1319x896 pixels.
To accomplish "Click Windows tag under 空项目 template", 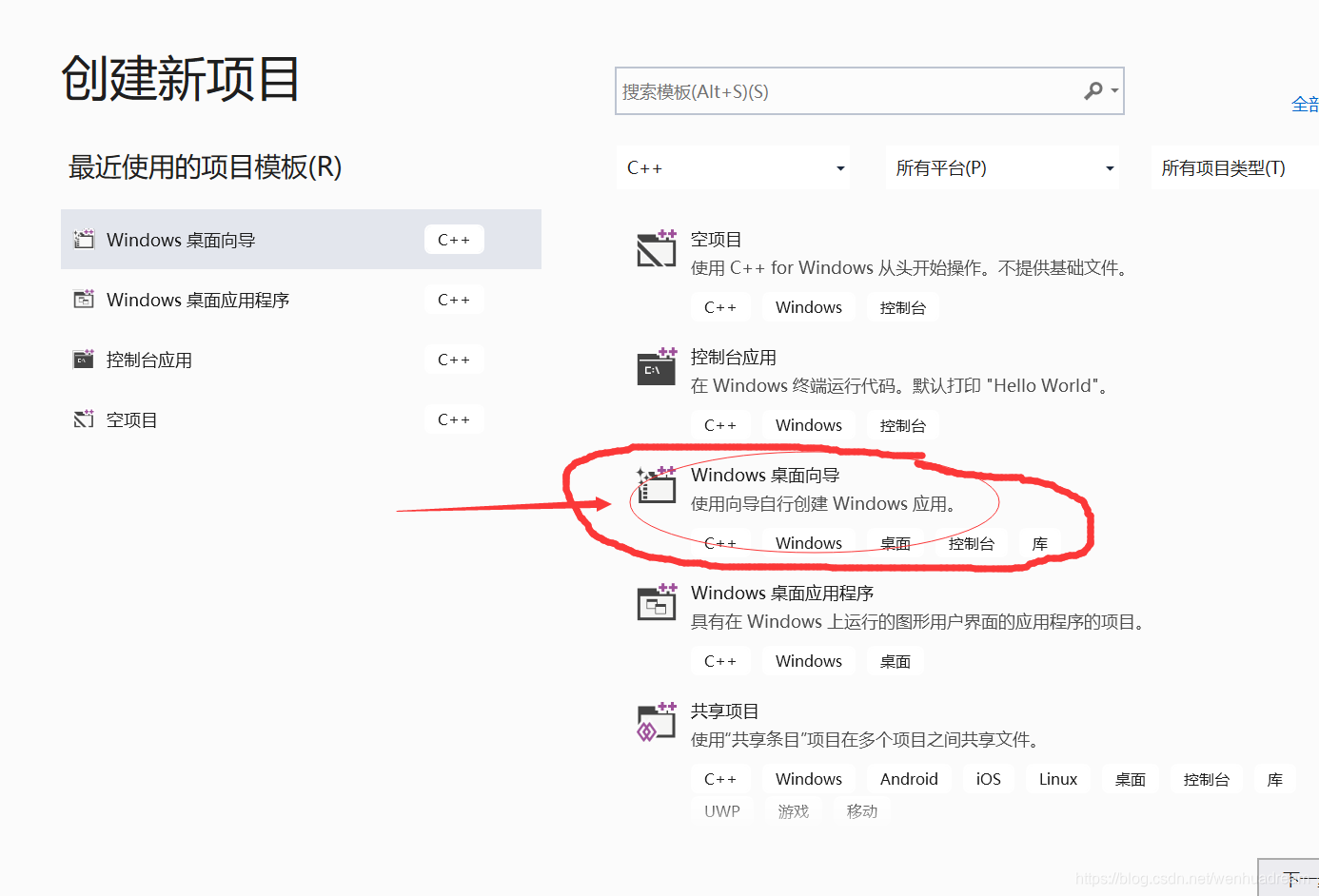I will coord(809,307).
